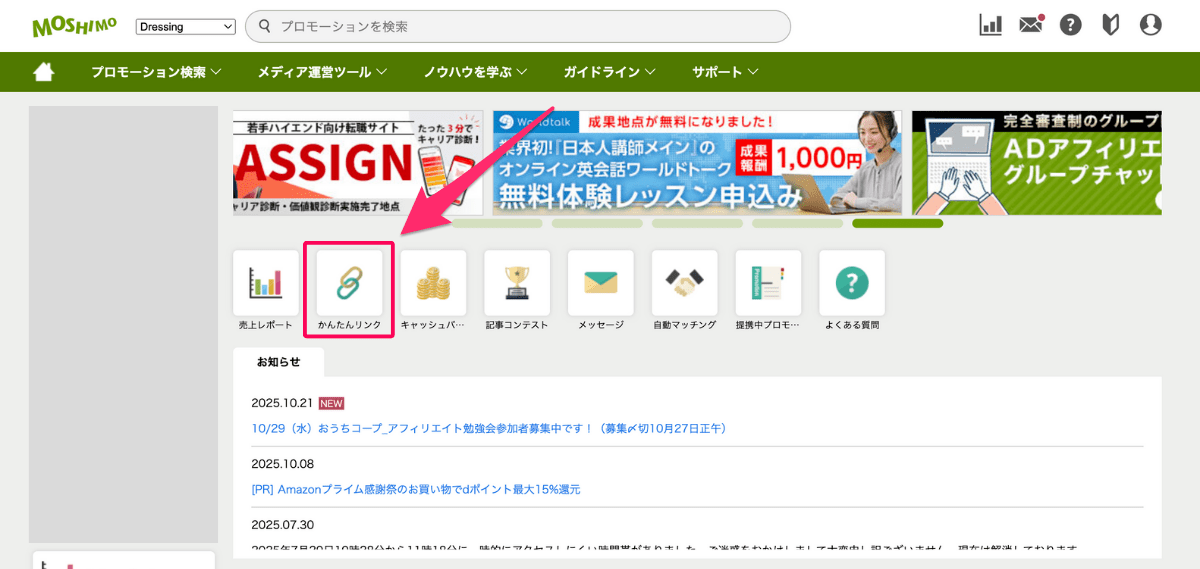This screenshot has height=569, width=1200.
Task: Select the fourth carousel indicator bar
Action: [x=797, y=223]
